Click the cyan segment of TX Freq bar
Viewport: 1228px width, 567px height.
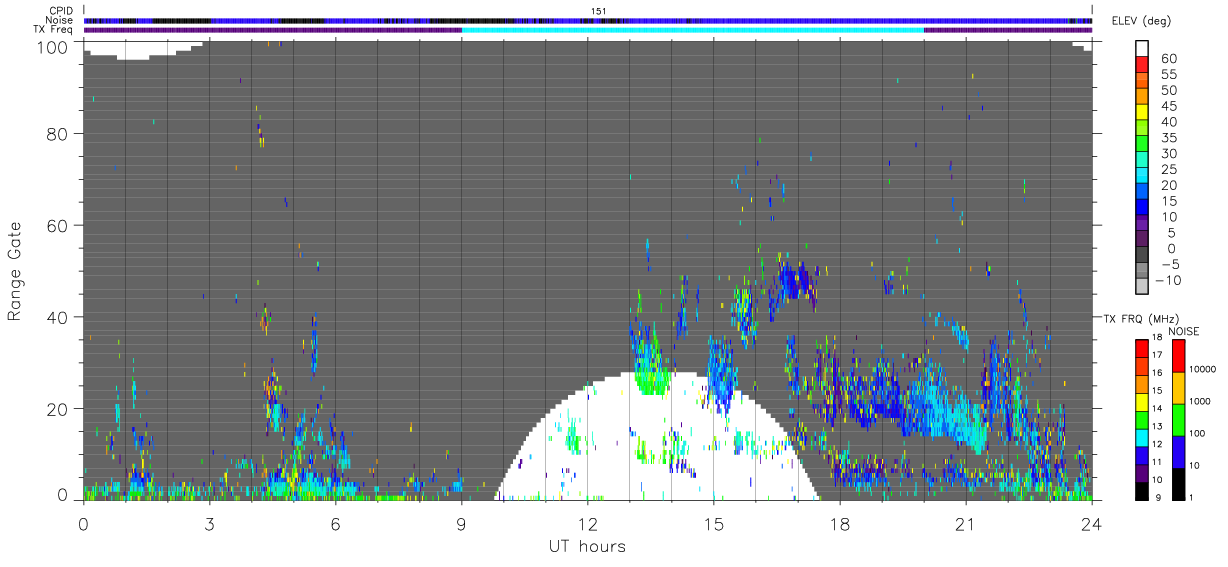coord(692,30)
